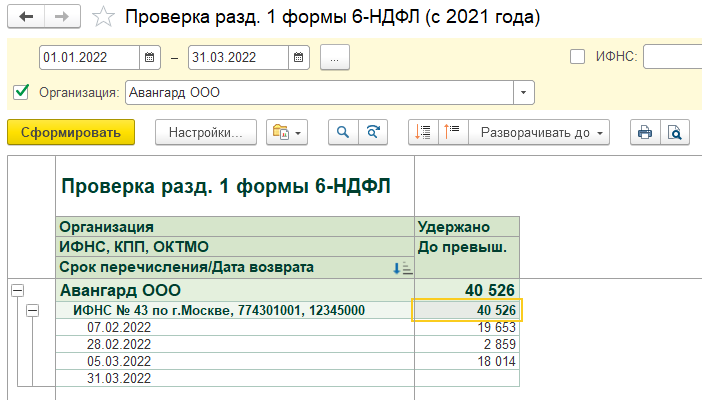Print the report with printer icon
702x400 pixels.
click(645, 132)
